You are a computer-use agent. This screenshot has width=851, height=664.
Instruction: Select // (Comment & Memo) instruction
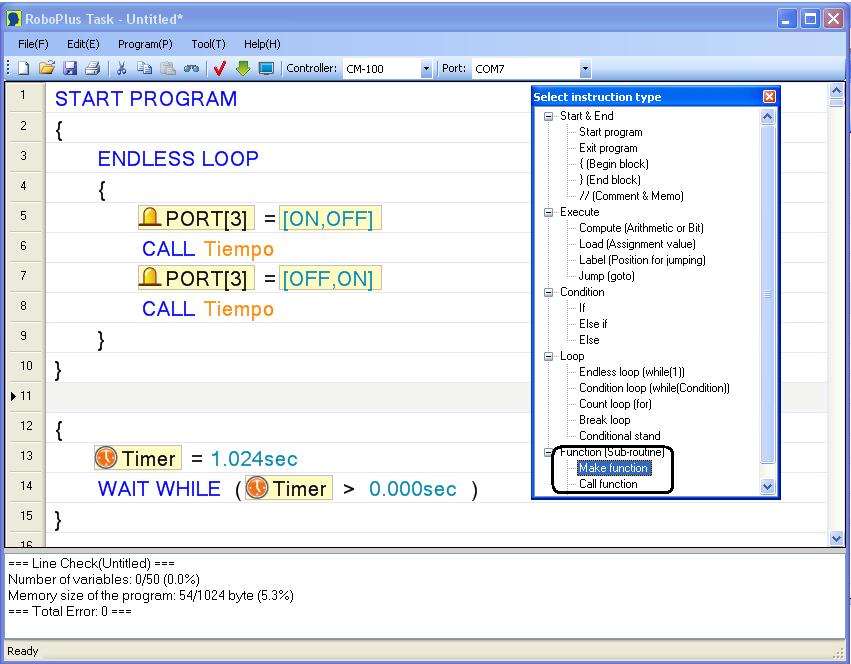pyautogui.click(x=631, y=196)
